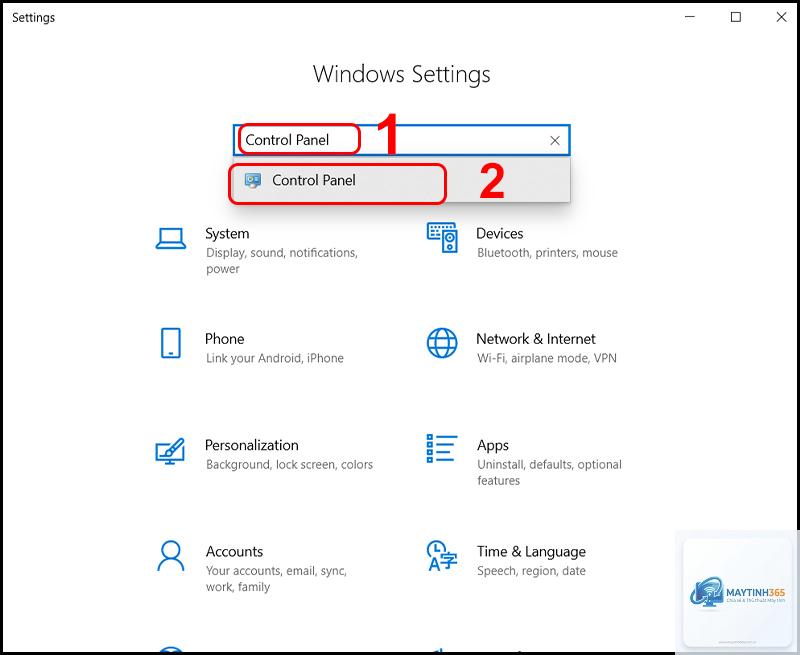This screenshot has width=800, height=655.
Task: Open the System settings heading
Action: [227, 234]
